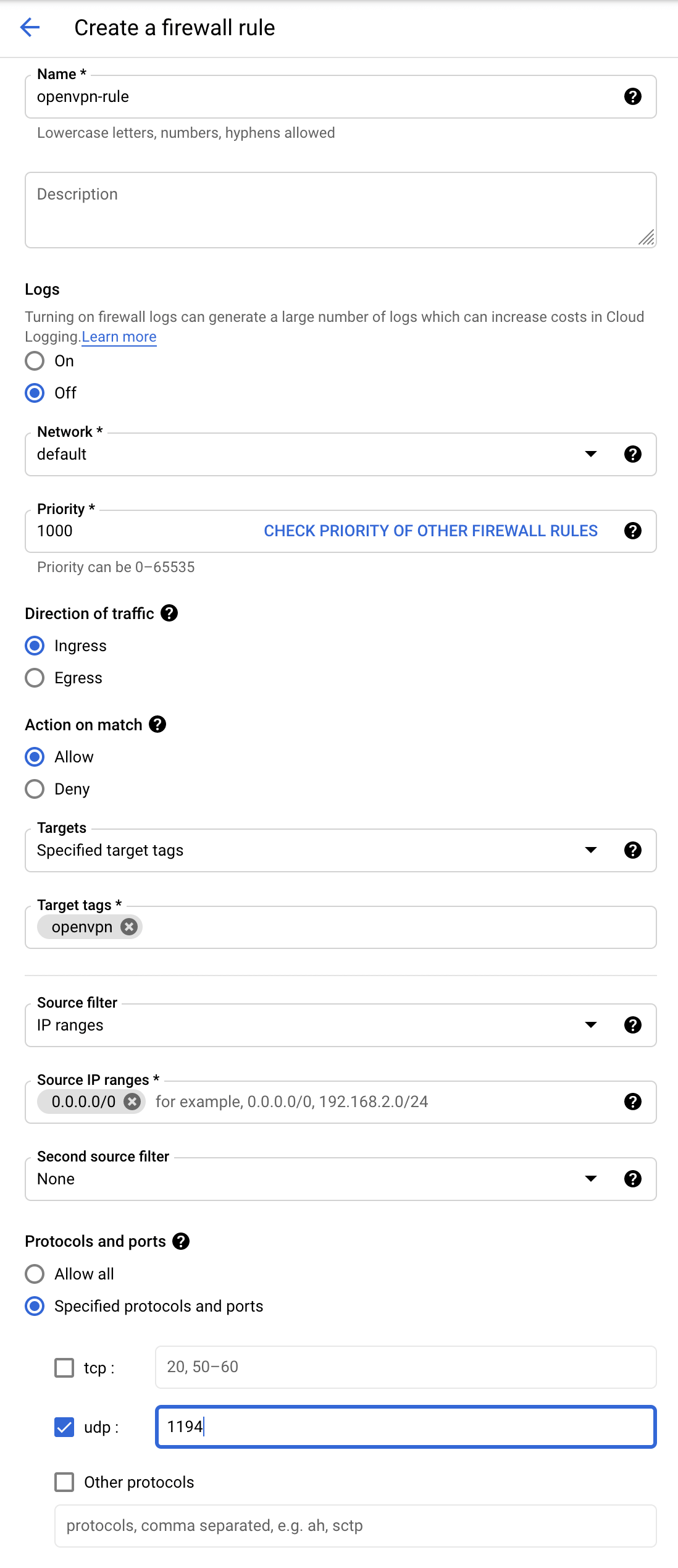Remove the openvpn target tag
Image resolution: width=678 pixels, height=1568 pixels.
click(128, 927)
